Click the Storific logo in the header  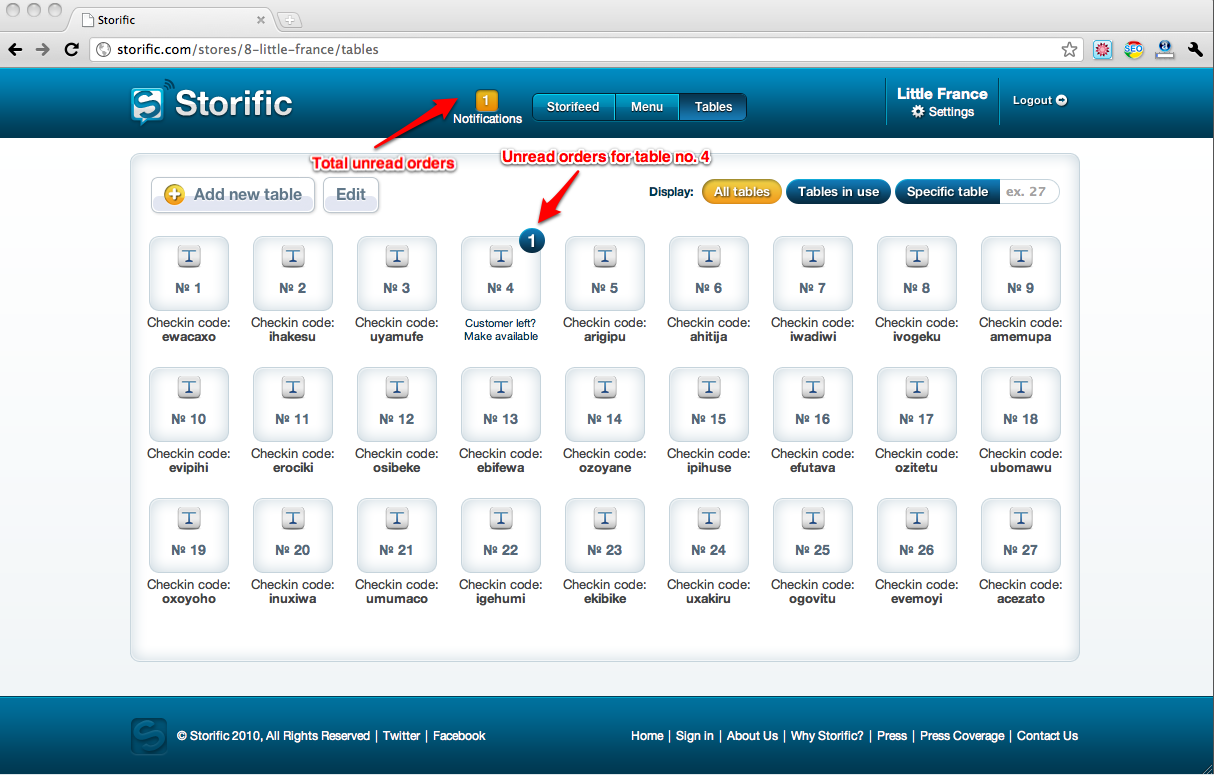pos(212,104)
